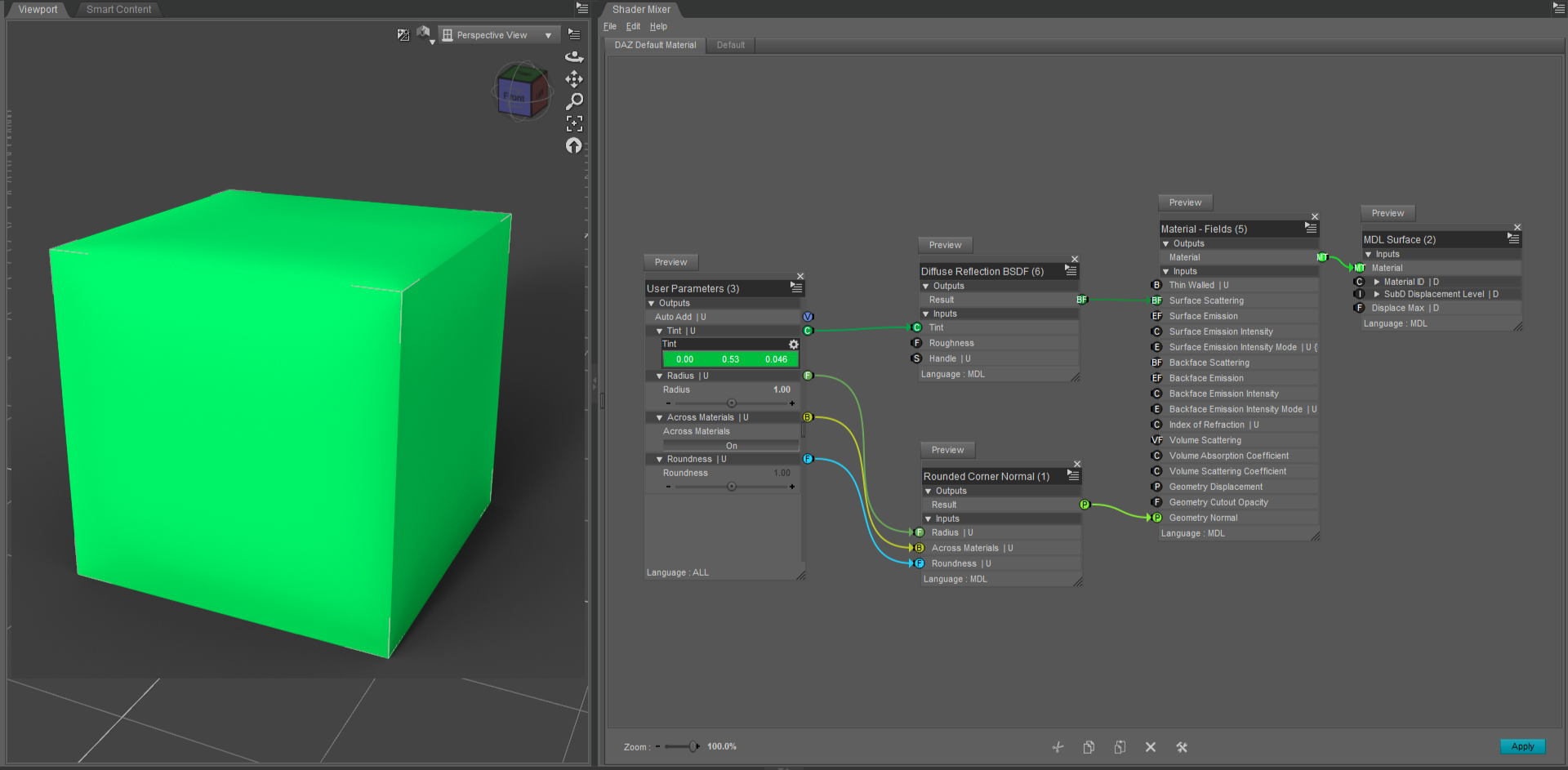Viewport: 1568px width, 770px height.
Task: Click the Shader Mixer zoom slider handle
Action: click(693, 746)
